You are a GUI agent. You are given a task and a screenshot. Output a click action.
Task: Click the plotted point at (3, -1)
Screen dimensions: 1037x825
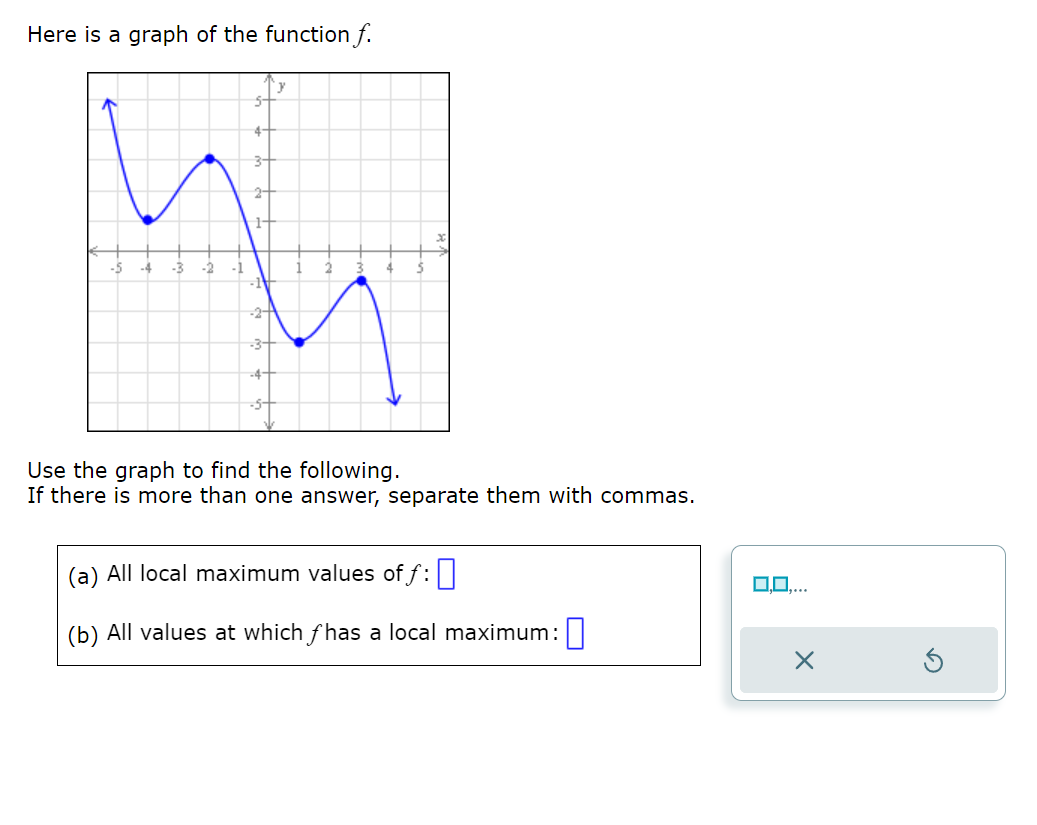coord(360,282)
